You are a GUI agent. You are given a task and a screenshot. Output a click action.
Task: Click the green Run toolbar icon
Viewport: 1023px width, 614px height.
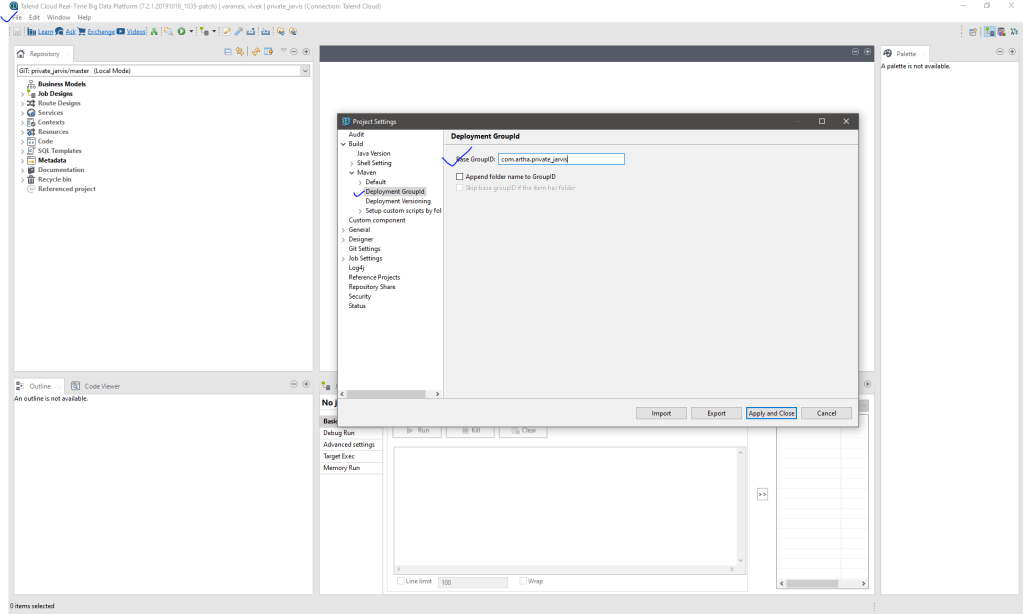tap(181, 31)
